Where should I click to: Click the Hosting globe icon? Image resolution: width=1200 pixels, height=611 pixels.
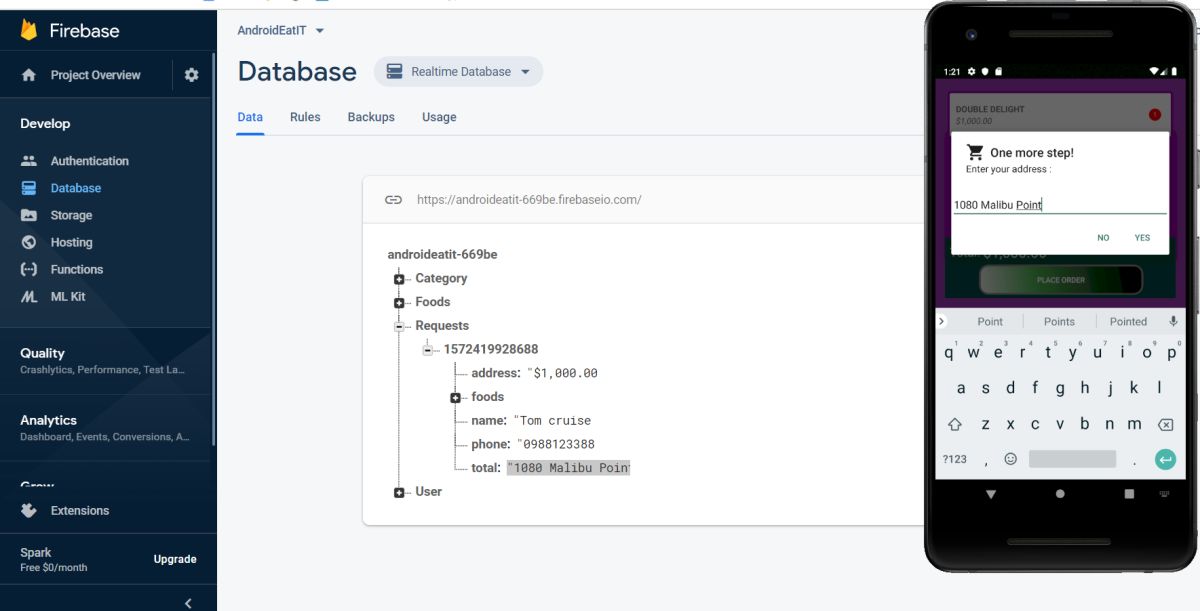tap(29, 242)
